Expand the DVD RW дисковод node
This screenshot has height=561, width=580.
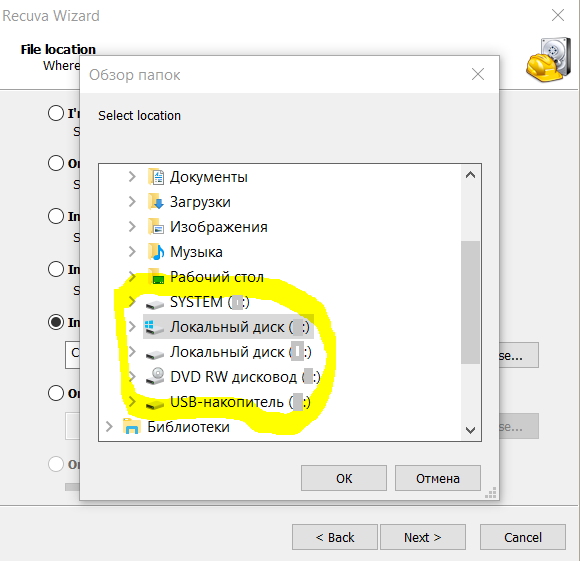132,376
